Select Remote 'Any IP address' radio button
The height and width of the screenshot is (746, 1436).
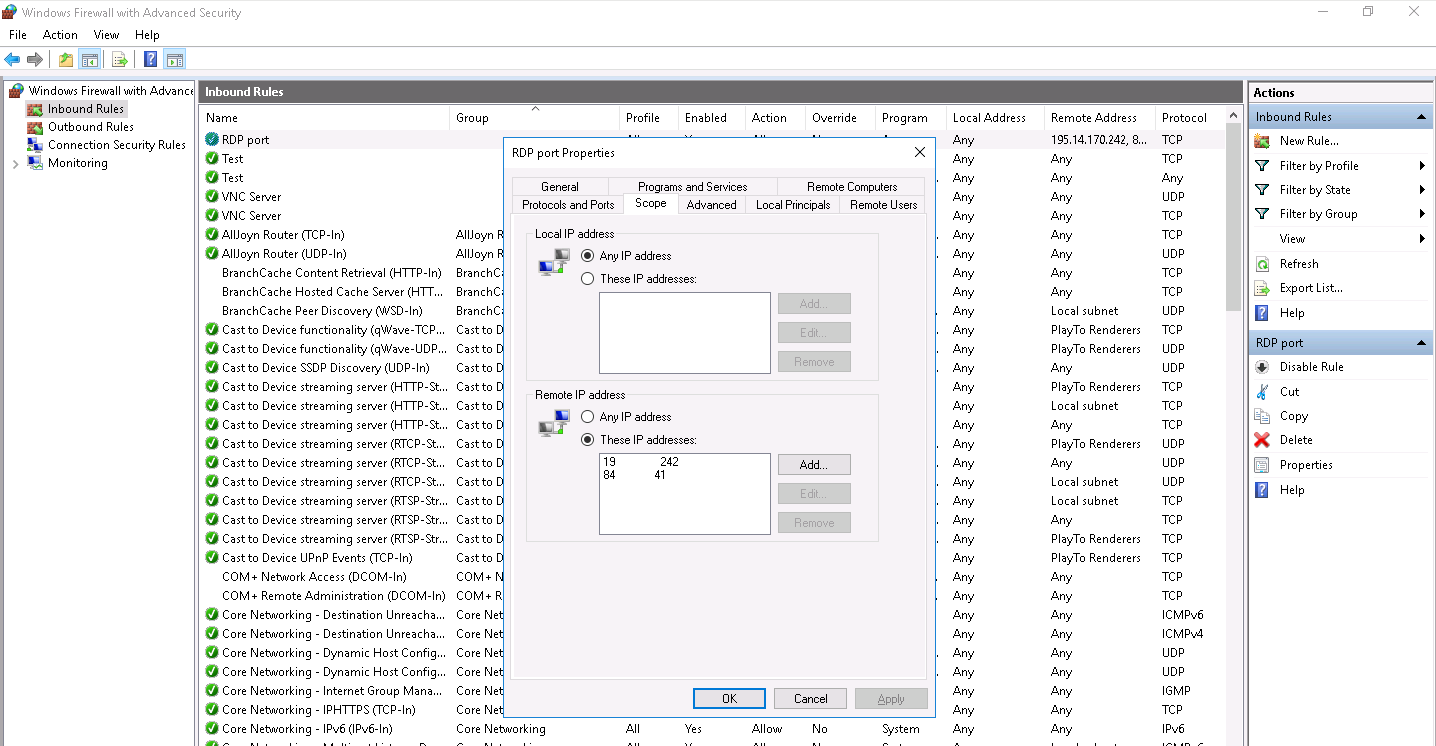click(x=588, y=417)
